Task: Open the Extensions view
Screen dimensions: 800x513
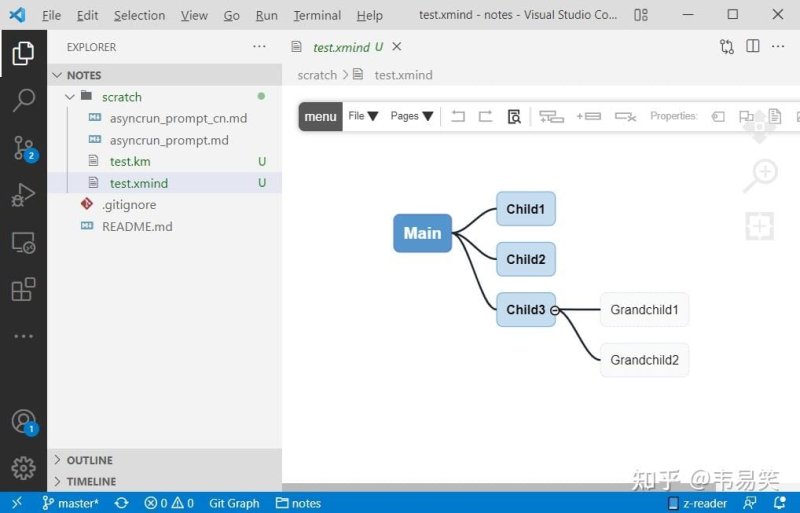Action: [23, 289]
